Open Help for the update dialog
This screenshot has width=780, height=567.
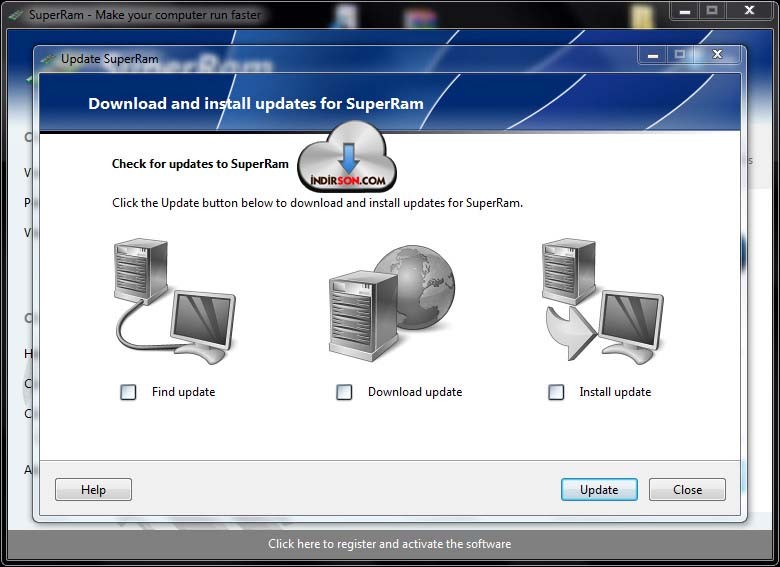point(94,489)
